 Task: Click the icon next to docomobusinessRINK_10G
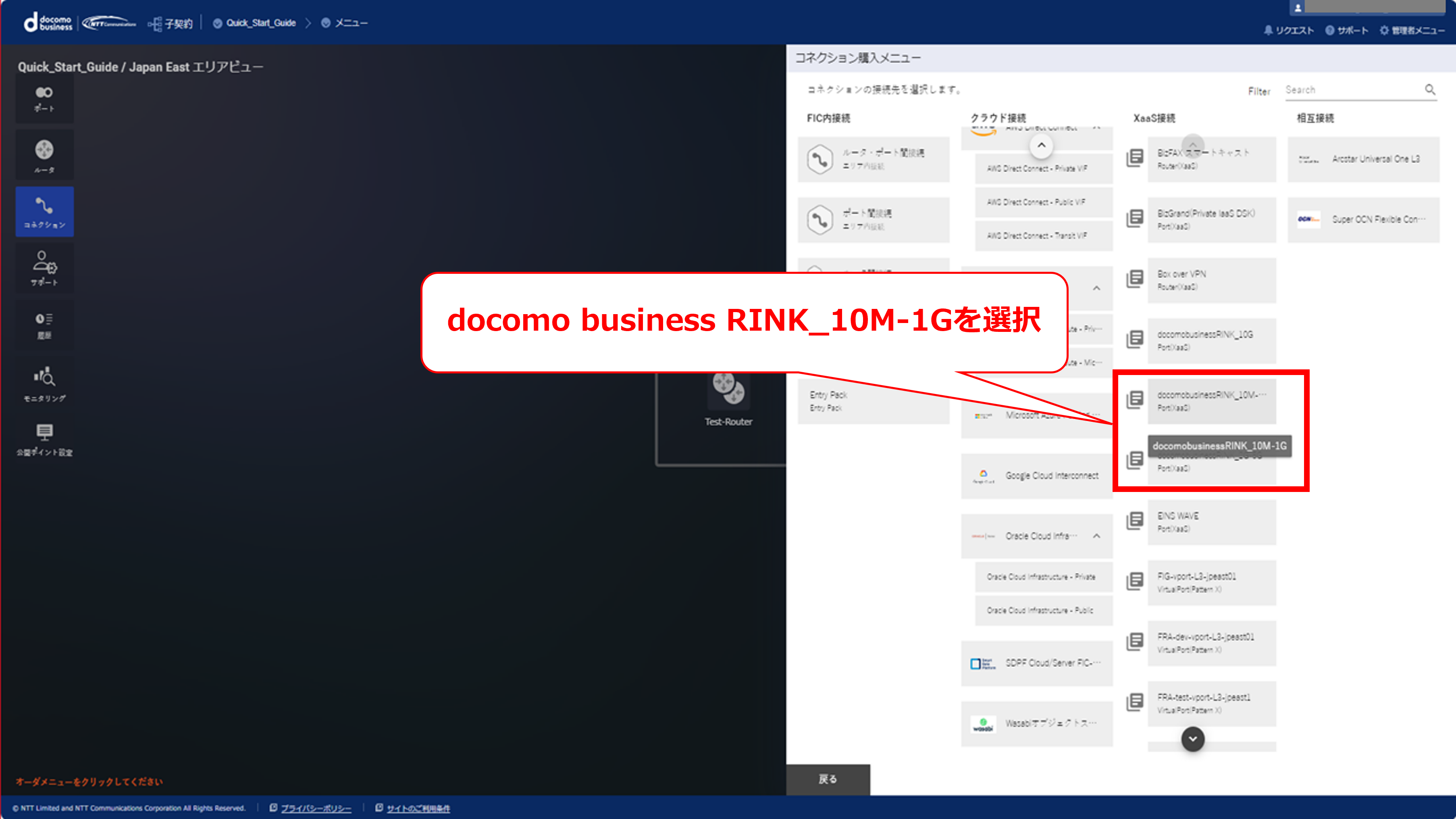pyautogui.click(x=1134, y=340)
